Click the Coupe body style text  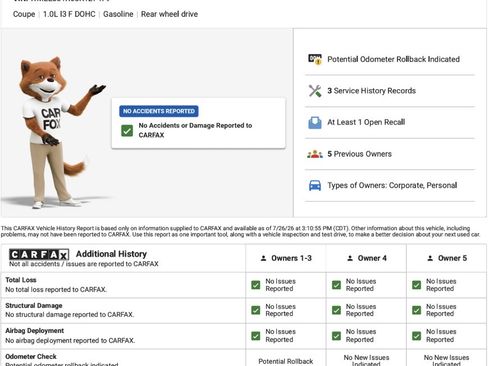point(24,14)
